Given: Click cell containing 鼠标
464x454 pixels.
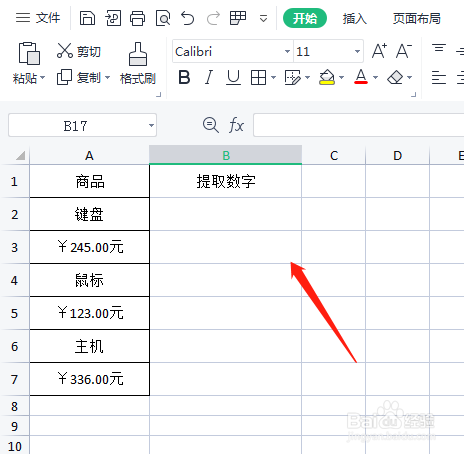Looking at the screenshot, I should [90, 280].
